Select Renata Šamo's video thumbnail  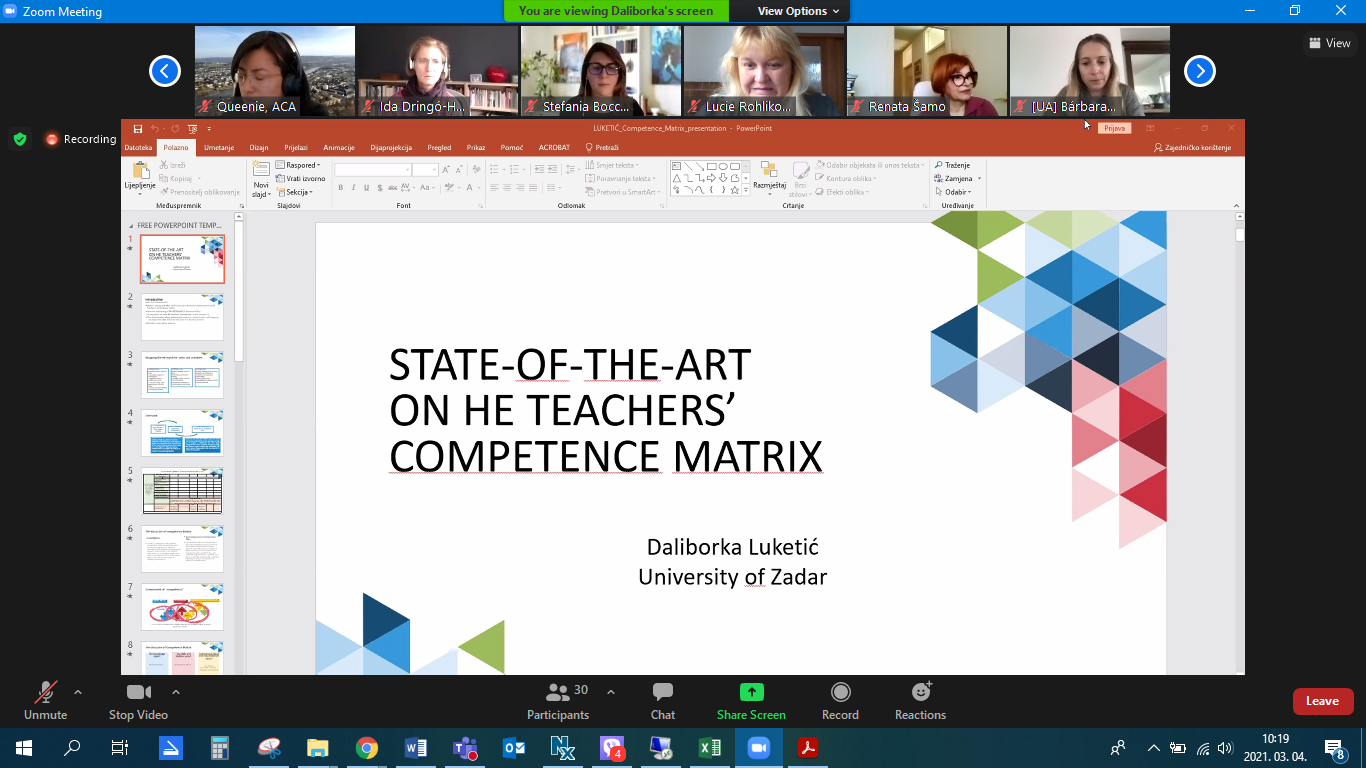[926, 71]
